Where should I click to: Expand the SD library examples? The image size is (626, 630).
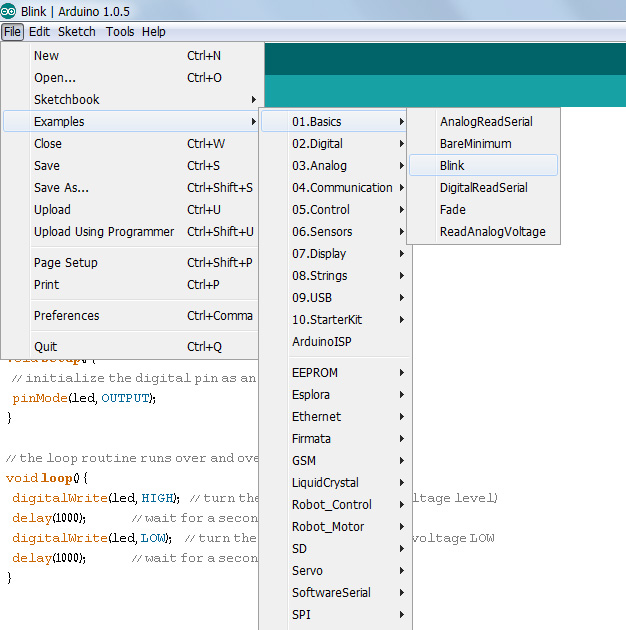click(334, 549)
